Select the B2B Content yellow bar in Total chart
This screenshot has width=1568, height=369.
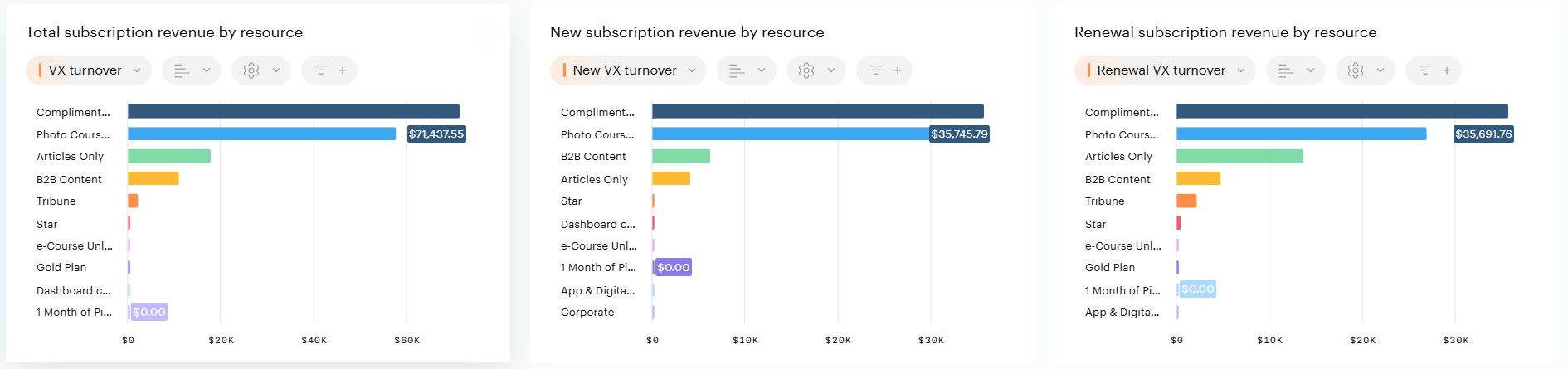(x=153, y=178)
